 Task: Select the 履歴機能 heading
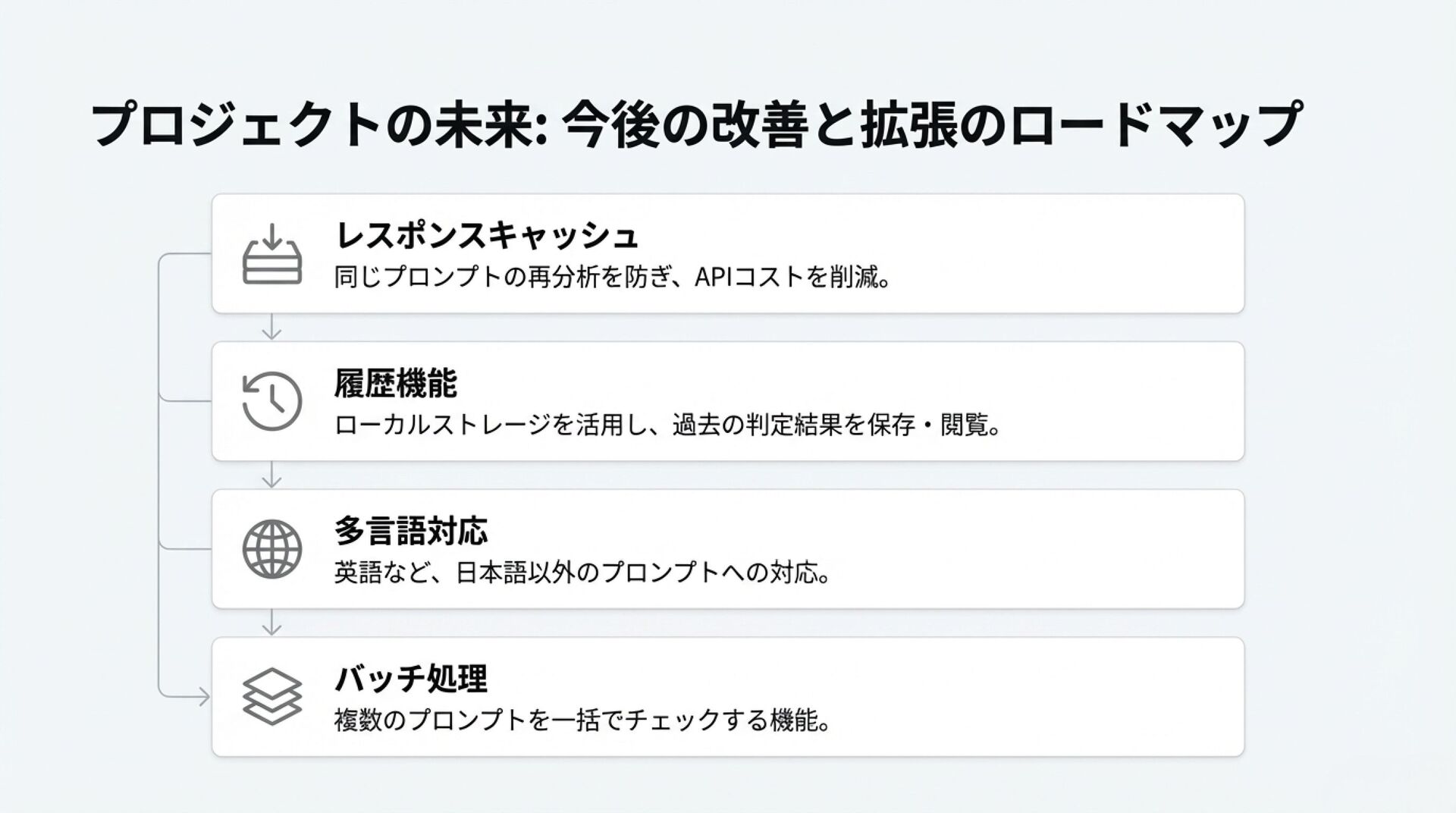pyautogui.click(x=396, y=383)
